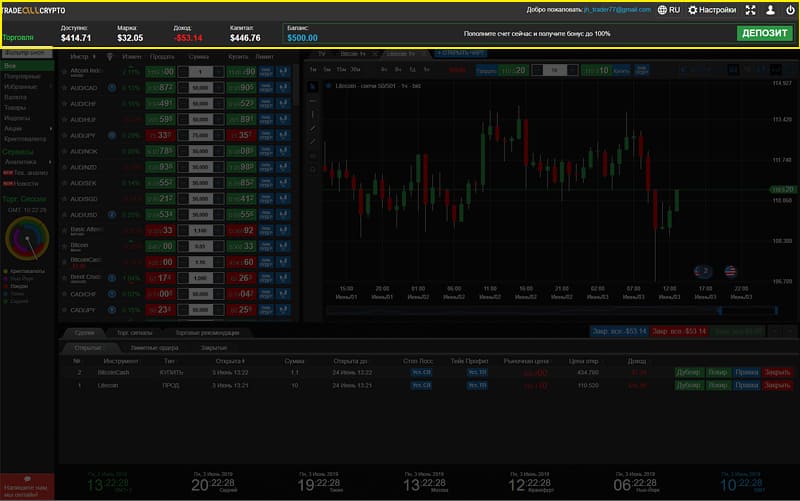Image resolution: width=800 pixels, height=501 pixels.
Task: Select Валюта category in sidebar
Action: click(15, 97)
